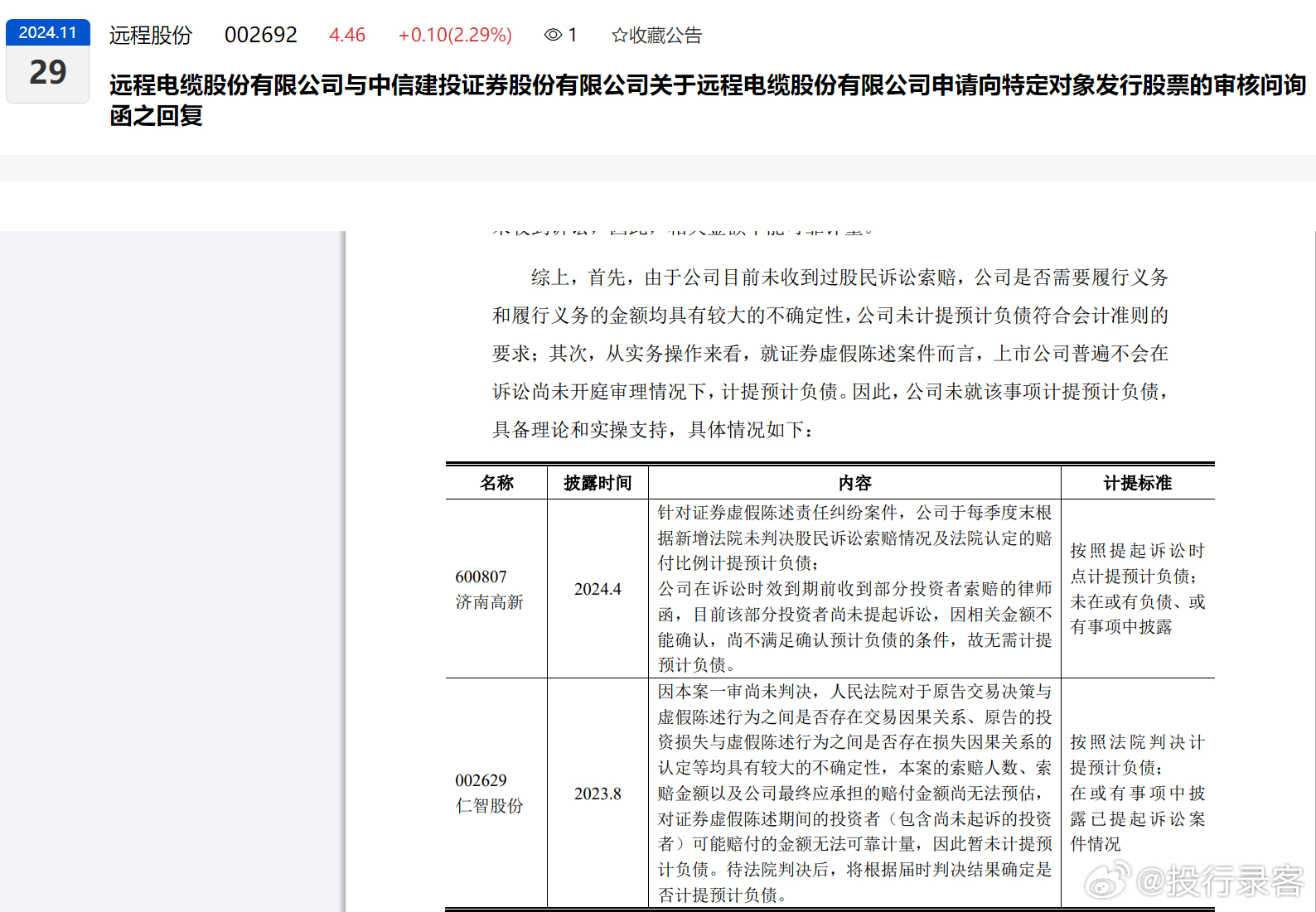
Task: Click the 针对证券虚假陈述责任纠纷案件 content cell
Action: coord(854,589)
